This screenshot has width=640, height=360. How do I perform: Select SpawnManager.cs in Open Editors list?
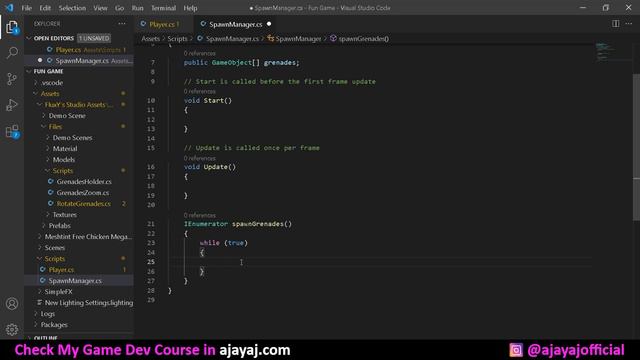pyautogui.click(x=79, y=60)
